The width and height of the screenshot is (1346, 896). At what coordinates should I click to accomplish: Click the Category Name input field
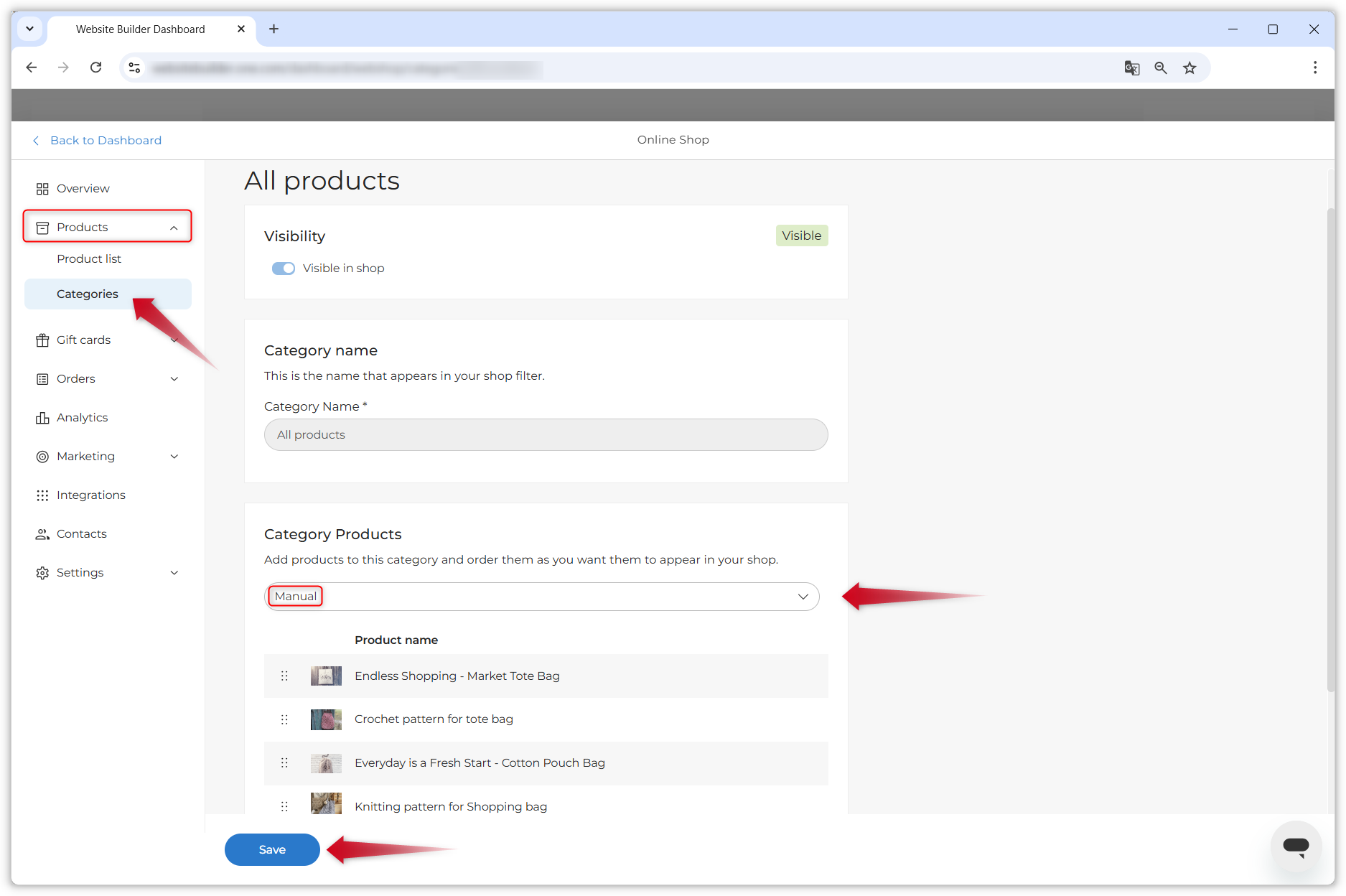[546, 435]
